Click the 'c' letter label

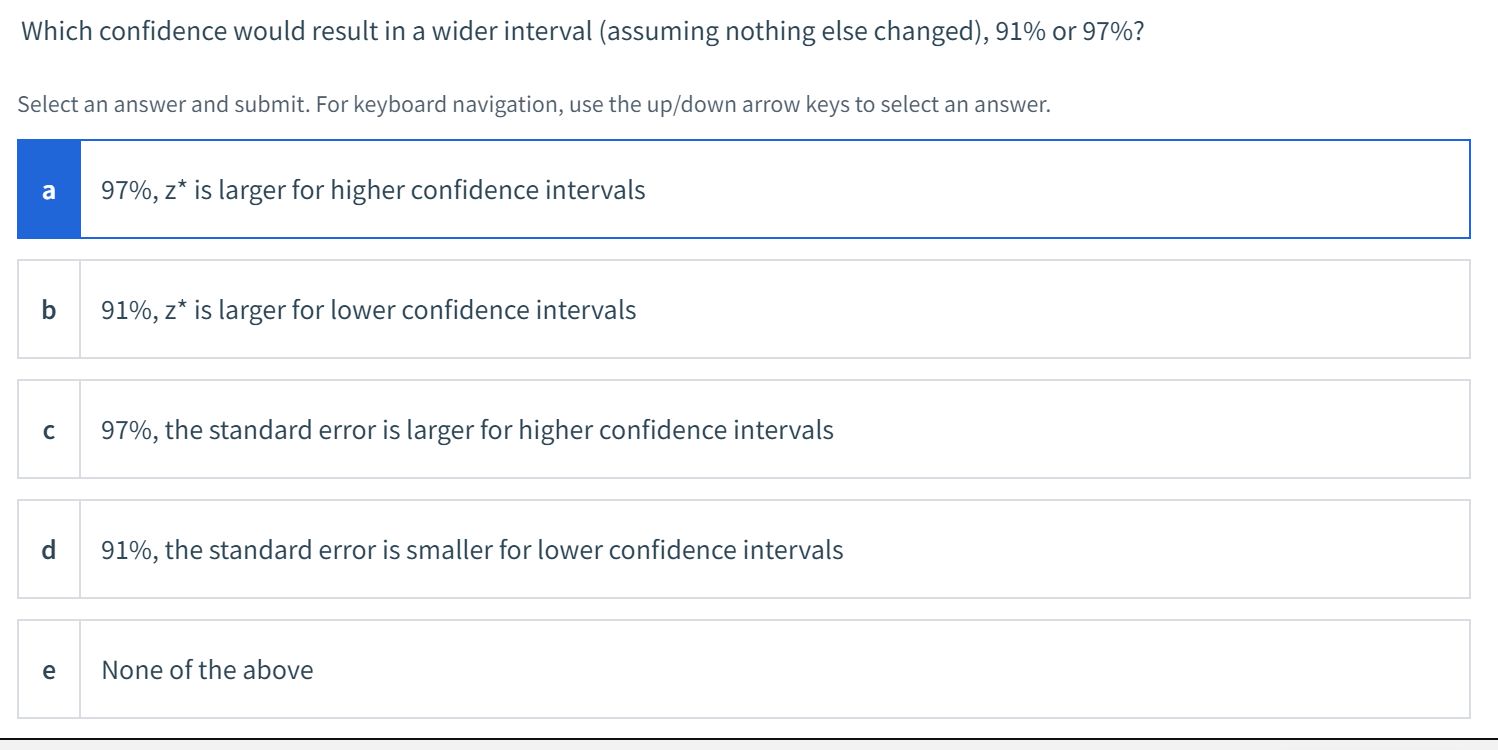pyautogui.click(x=48, y=429)
